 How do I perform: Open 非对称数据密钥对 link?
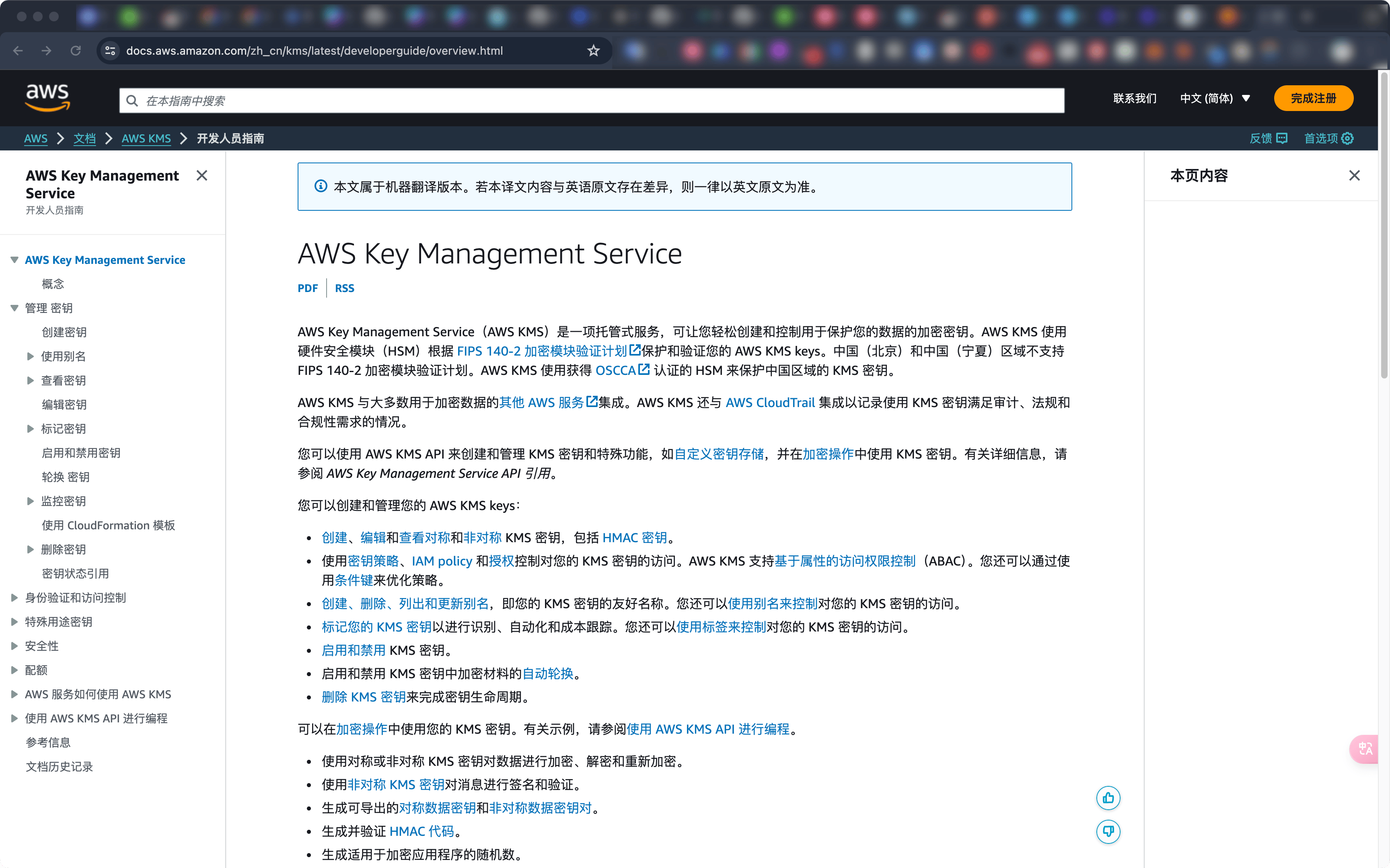coord(539,808)
